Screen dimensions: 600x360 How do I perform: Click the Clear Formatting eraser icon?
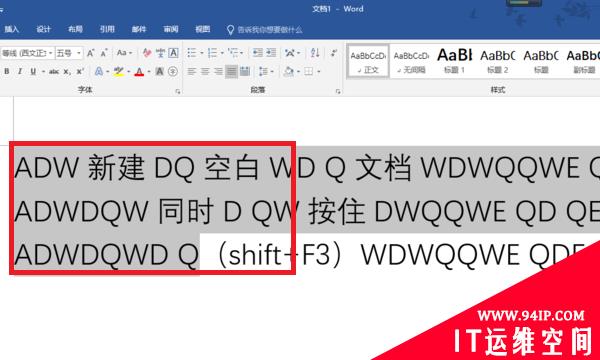click(x=147, y=53)
